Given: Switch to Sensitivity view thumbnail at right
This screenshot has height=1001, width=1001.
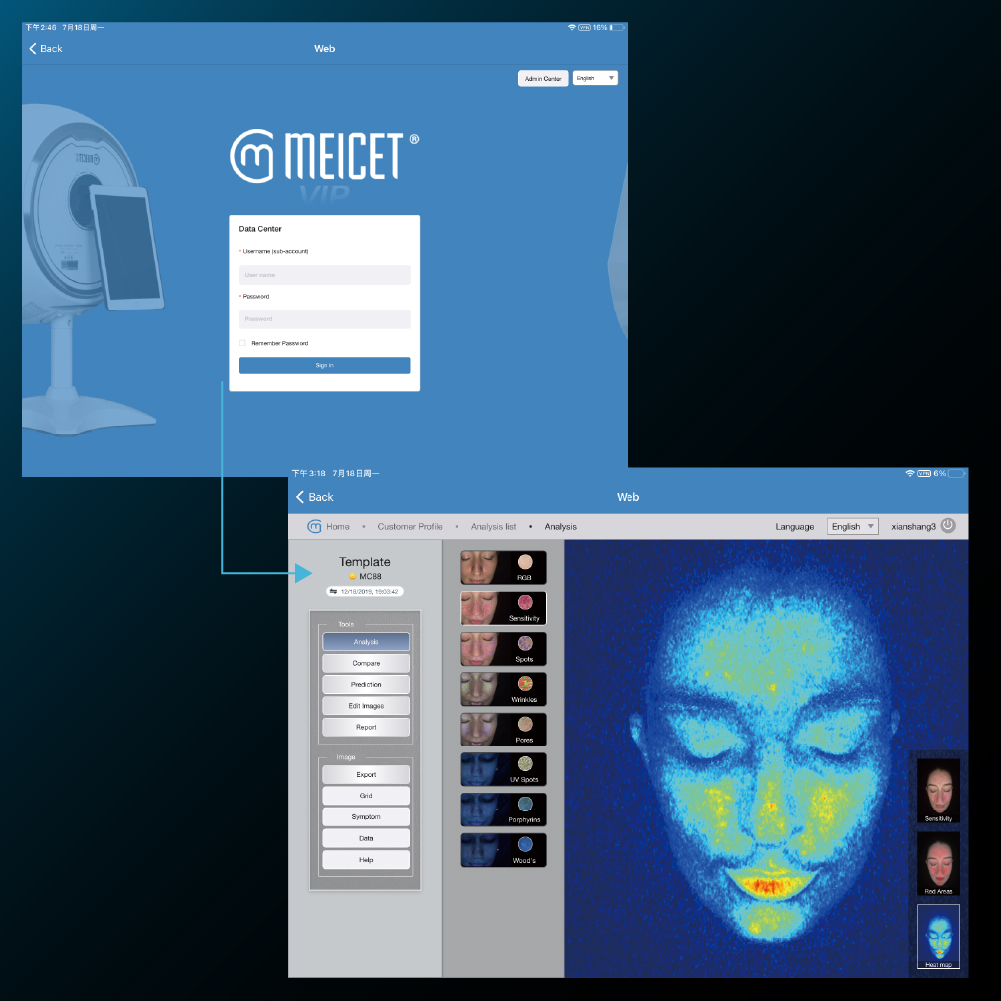Looking at the screenshot, I should pos(938,790).
